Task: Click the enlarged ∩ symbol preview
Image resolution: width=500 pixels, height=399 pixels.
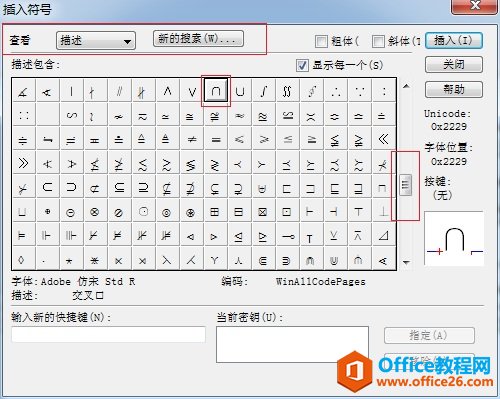Action: pos(454,238)
